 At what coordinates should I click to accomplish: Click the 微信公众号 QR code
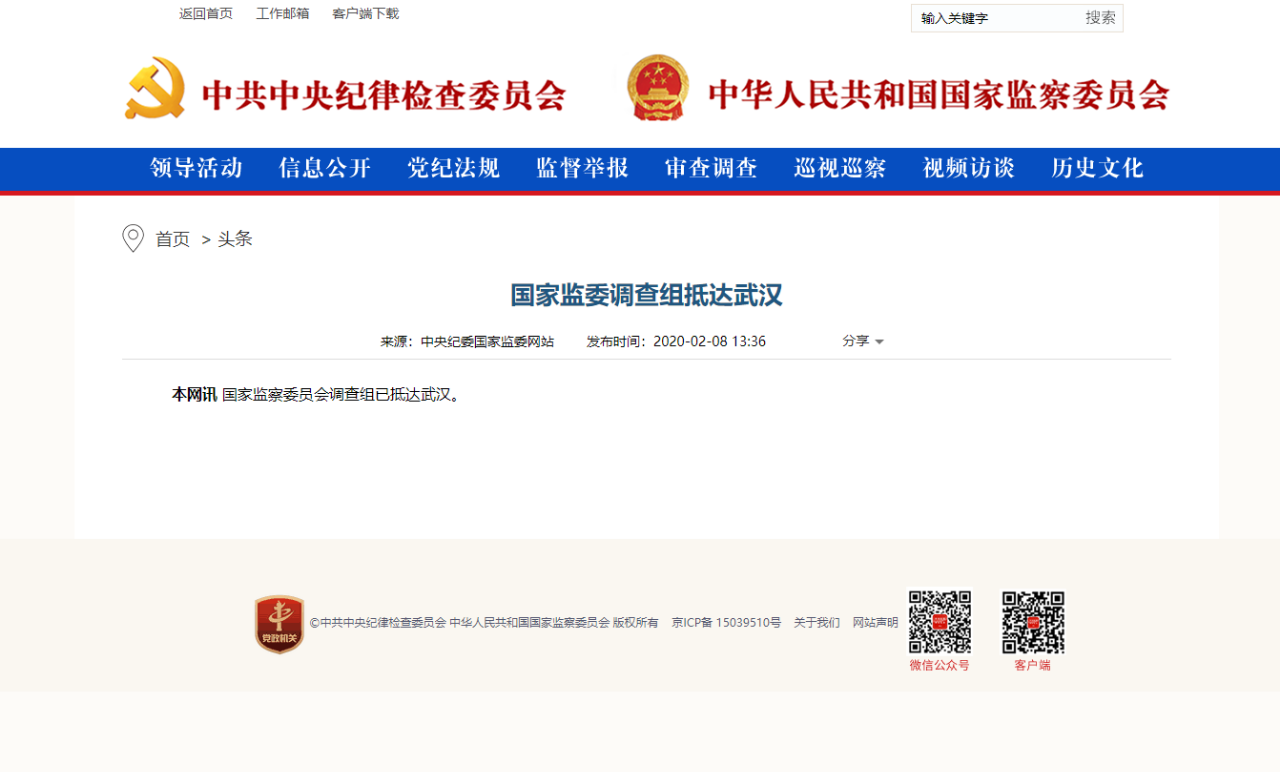(x=939, y=622)
